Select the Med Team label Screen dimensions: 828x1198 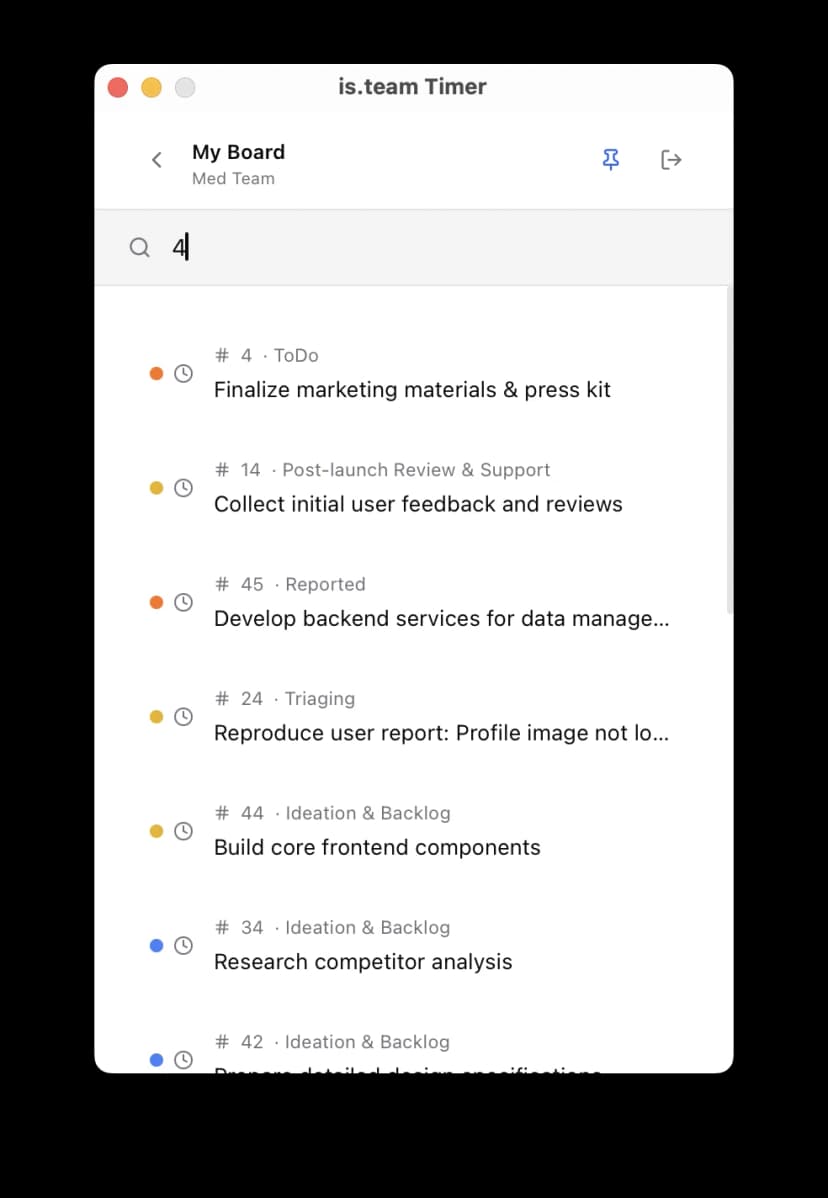[x=234, y=178]
